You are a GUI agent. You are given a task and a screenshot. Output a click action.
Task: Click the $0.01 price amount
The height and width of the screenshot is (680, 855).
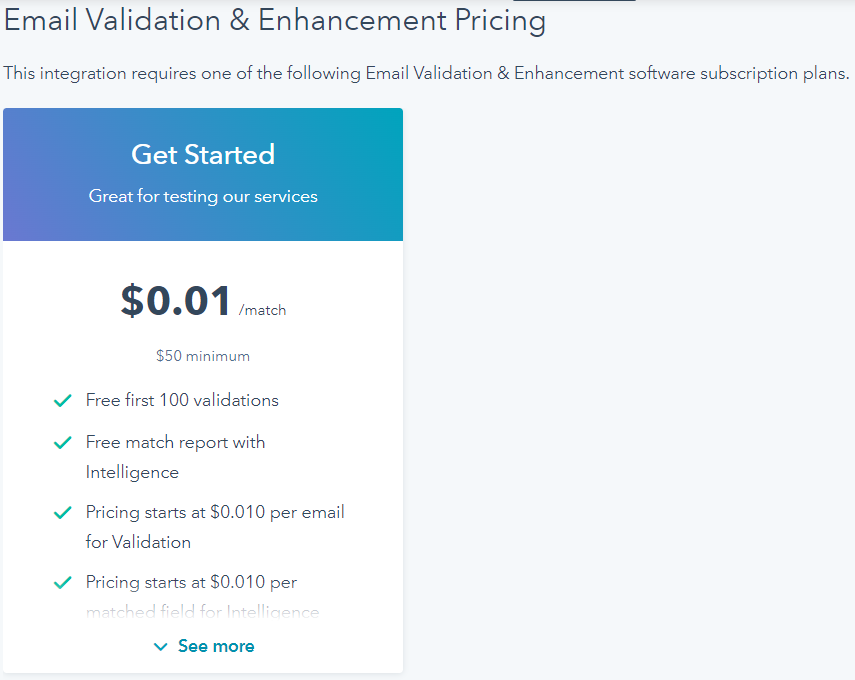click(176, 301)
